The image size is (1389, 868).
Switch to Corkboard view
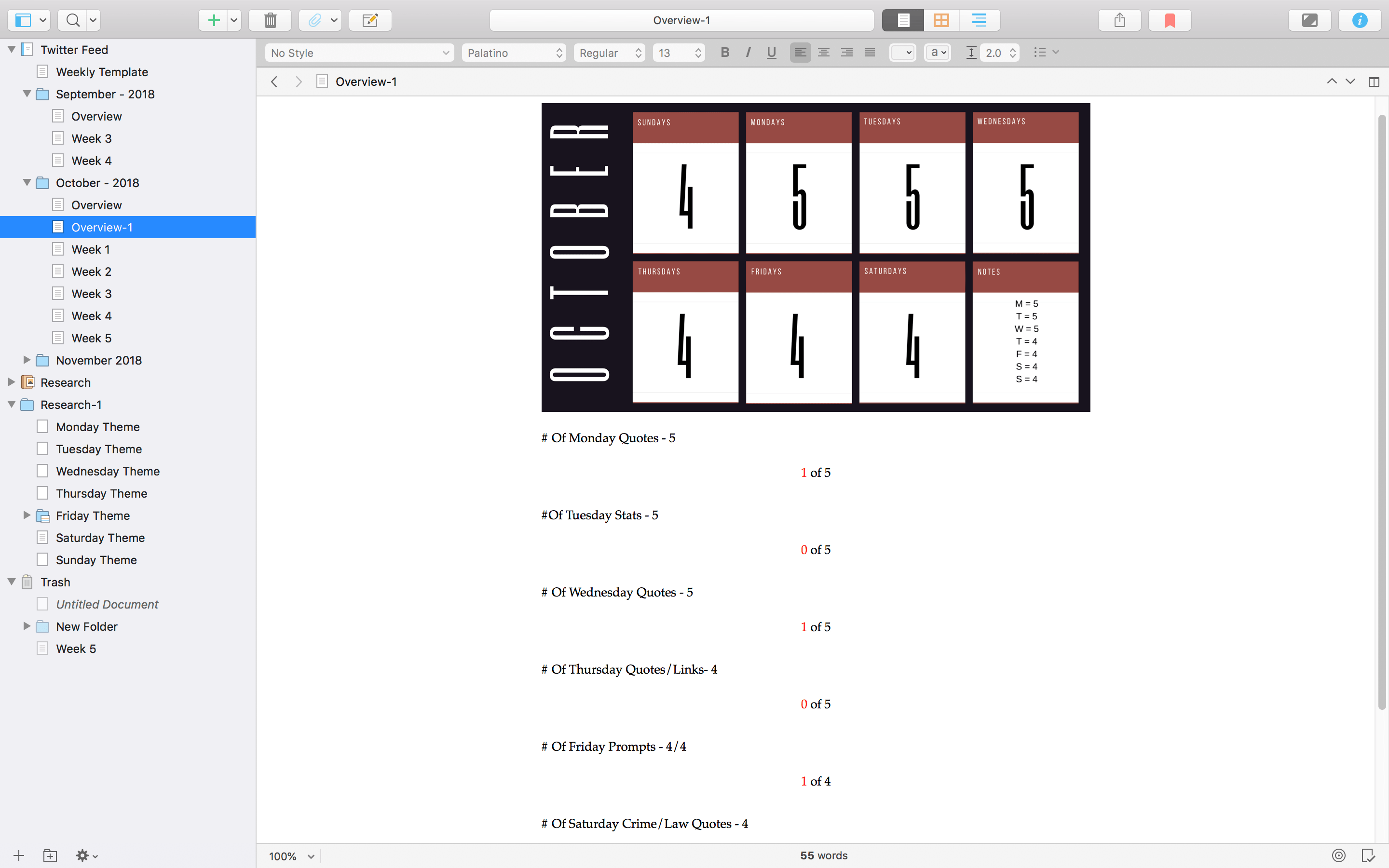pyautogui.click(x=941, y=19)
